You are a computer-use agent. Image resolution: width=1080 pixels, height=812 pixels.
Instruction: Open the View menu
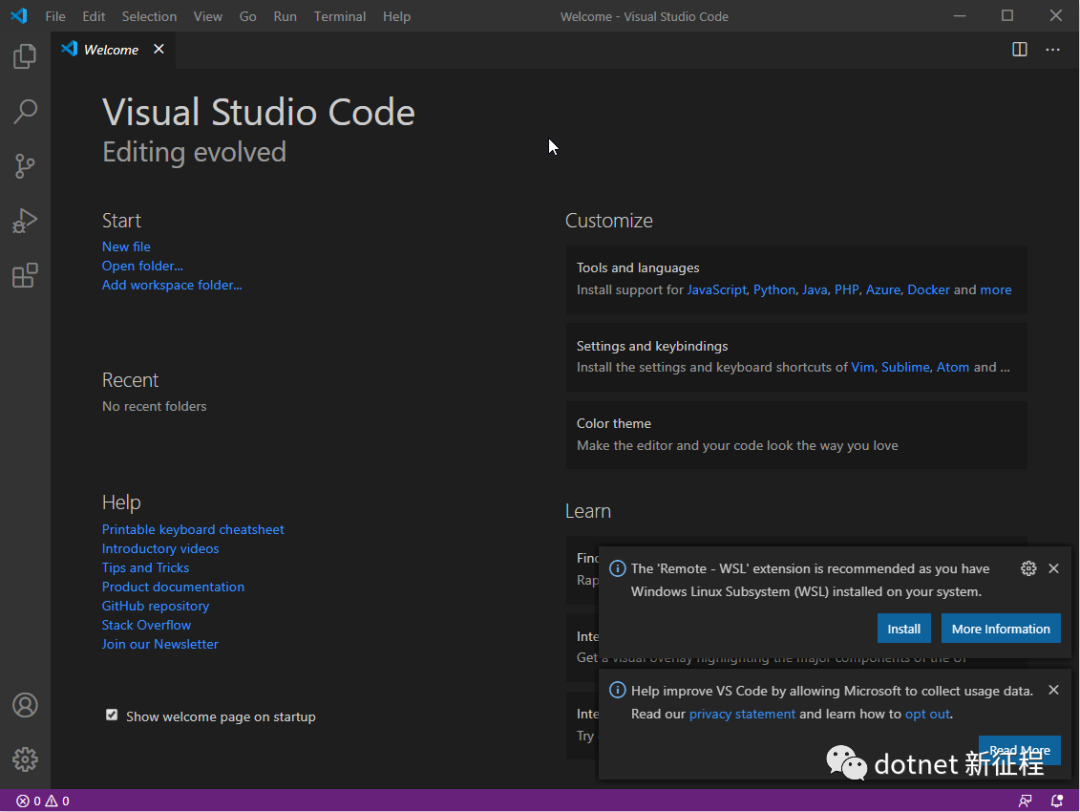[x=207, y=17]
